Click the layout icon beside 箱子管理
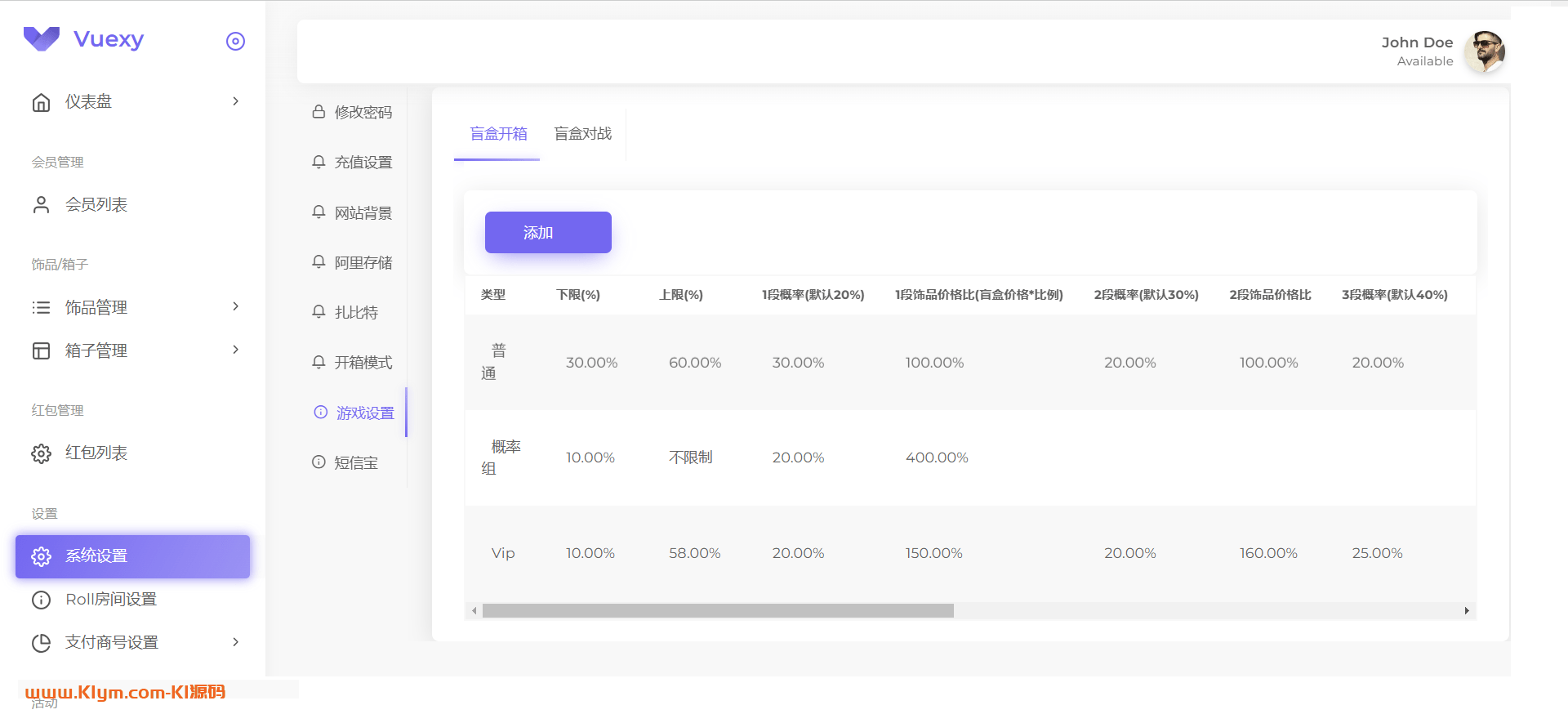The height and width of the screenshot is (723, 1568). pos(41,351)
